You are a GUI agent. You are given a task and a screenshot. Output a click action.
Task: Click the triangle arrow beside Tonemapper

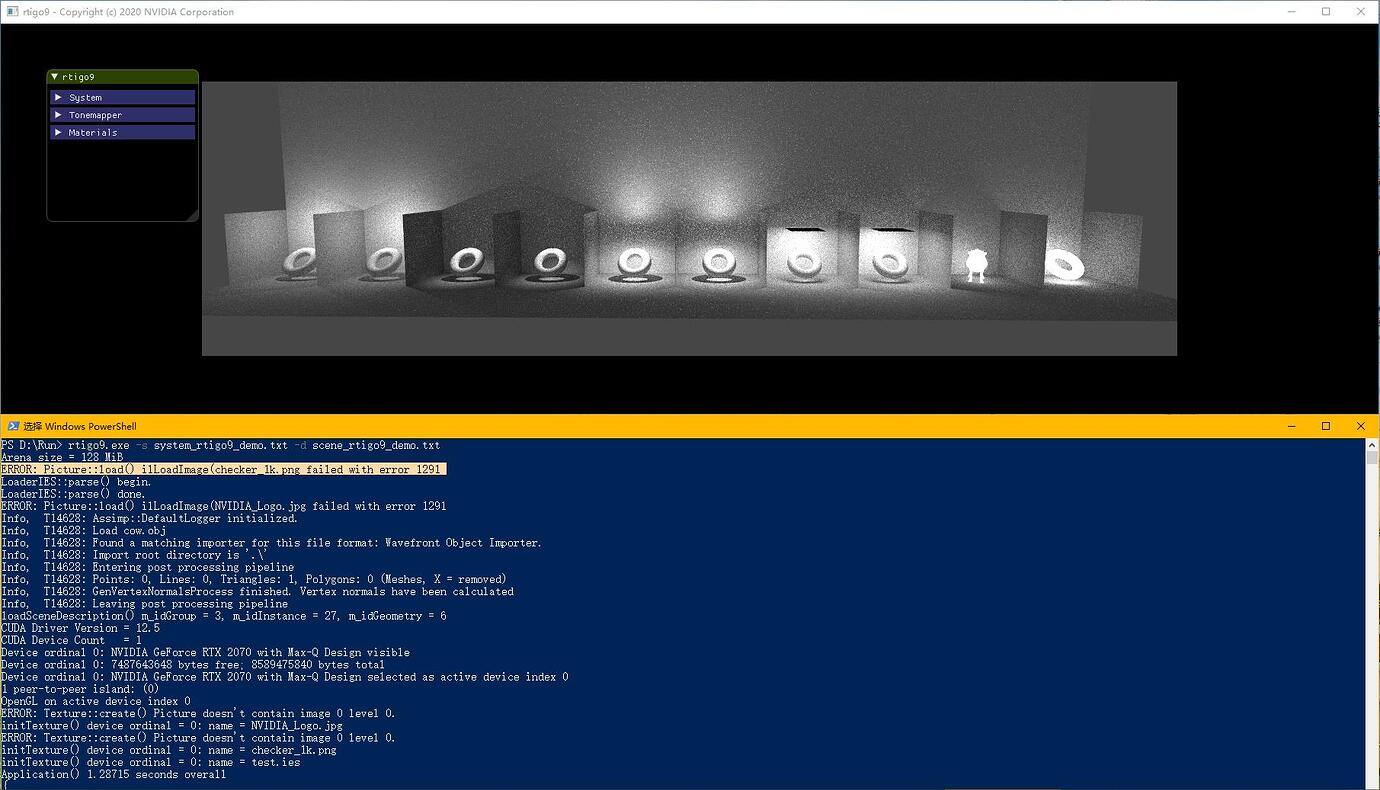click(x=59, y=114)
